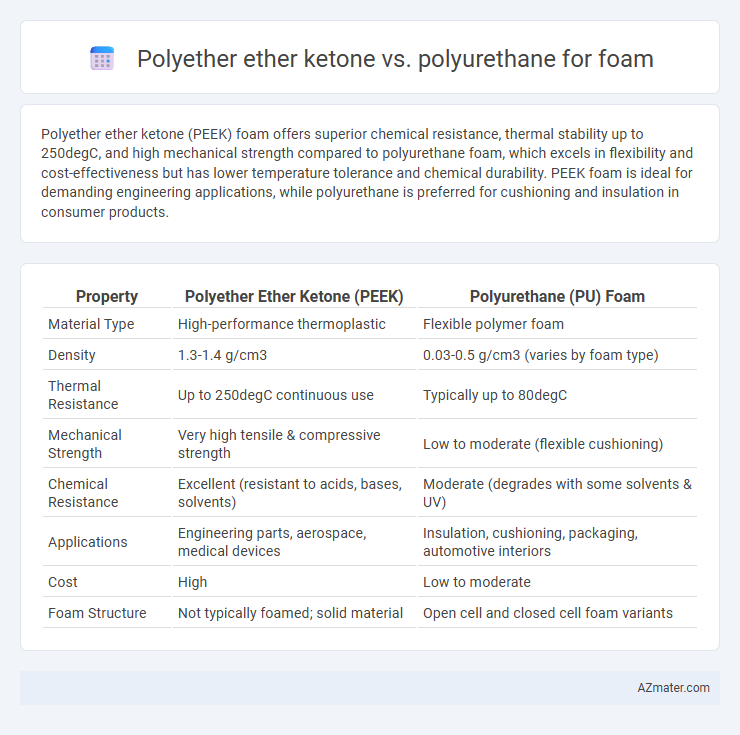The width and height of the screenshot is (740, 735).
Task: Click the 'Typically up to 80degC' cell
Action: 495,395
